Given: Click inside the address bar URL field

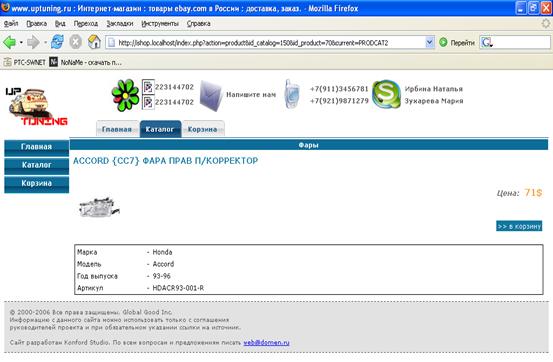Looking at the screenshot, I should pos(270,43).
